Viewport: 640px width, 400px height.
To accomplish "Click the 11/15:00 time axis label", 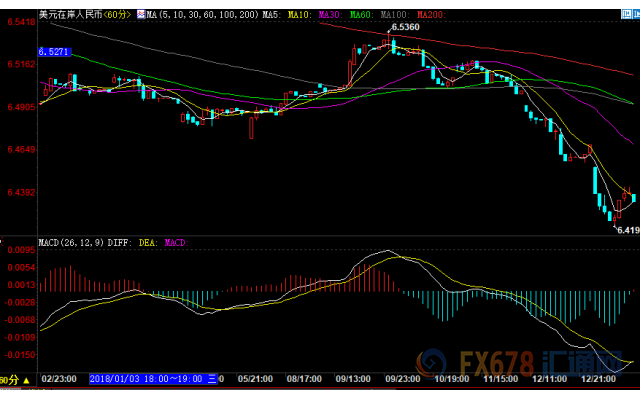I will click(x=500, y=379).
